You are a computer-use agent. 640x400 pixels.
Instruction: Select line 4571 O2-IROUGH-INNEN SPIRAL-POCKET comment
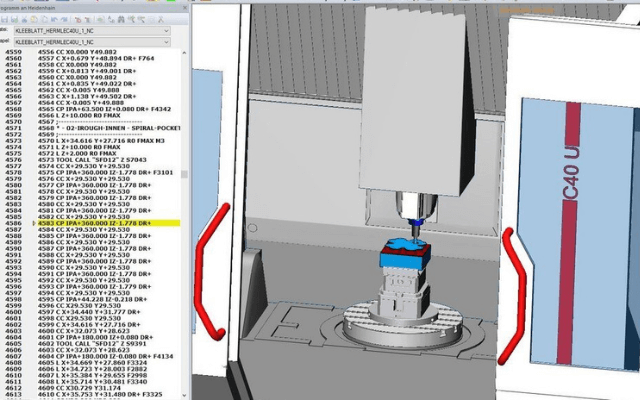[100, 128]
